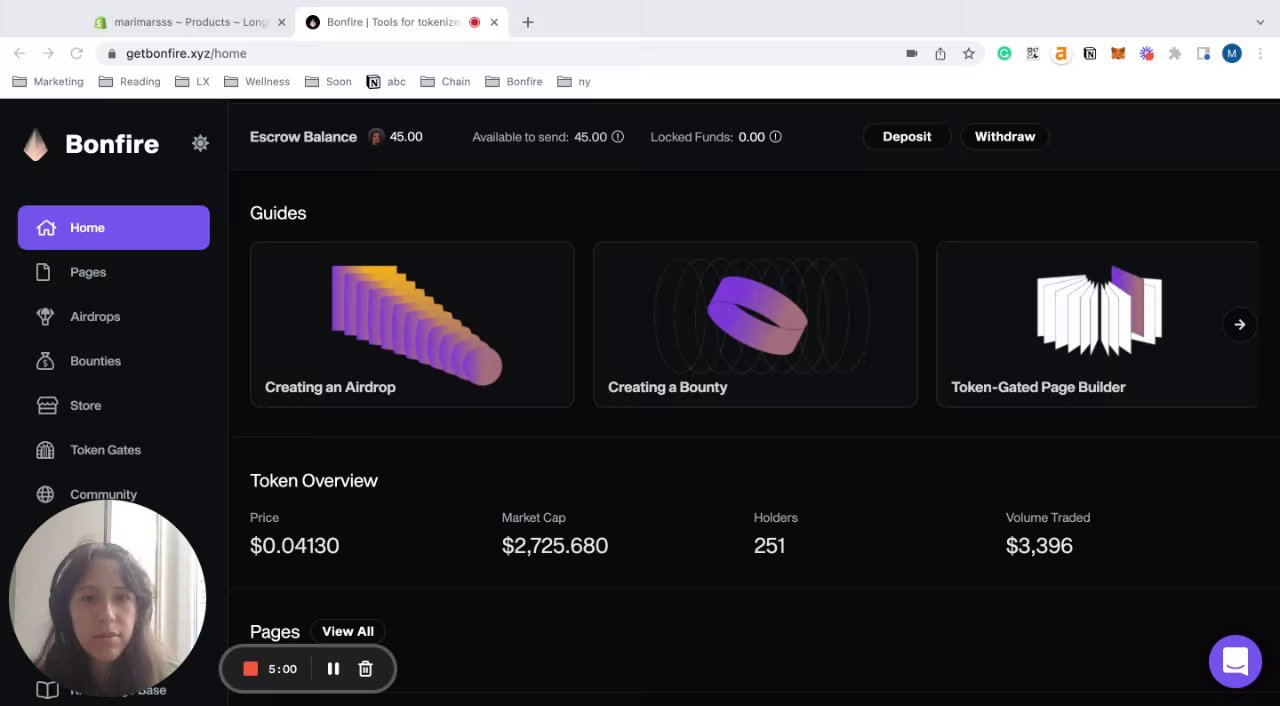This screenshot has height=706, width=1280.
Task: Open the Reading bookmarks folder
Action: [x=129, y=81]
